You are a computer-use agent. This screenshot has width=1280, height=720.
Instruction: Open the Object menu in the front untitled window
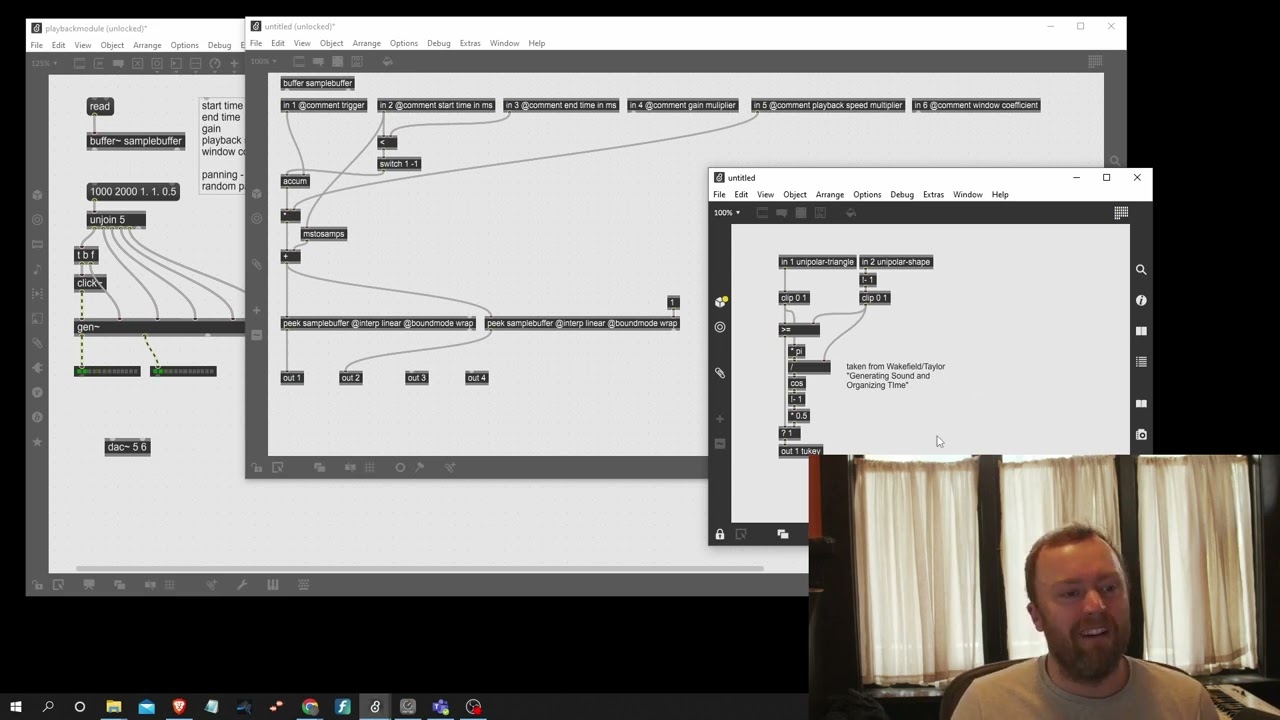(x=795, y=194)
